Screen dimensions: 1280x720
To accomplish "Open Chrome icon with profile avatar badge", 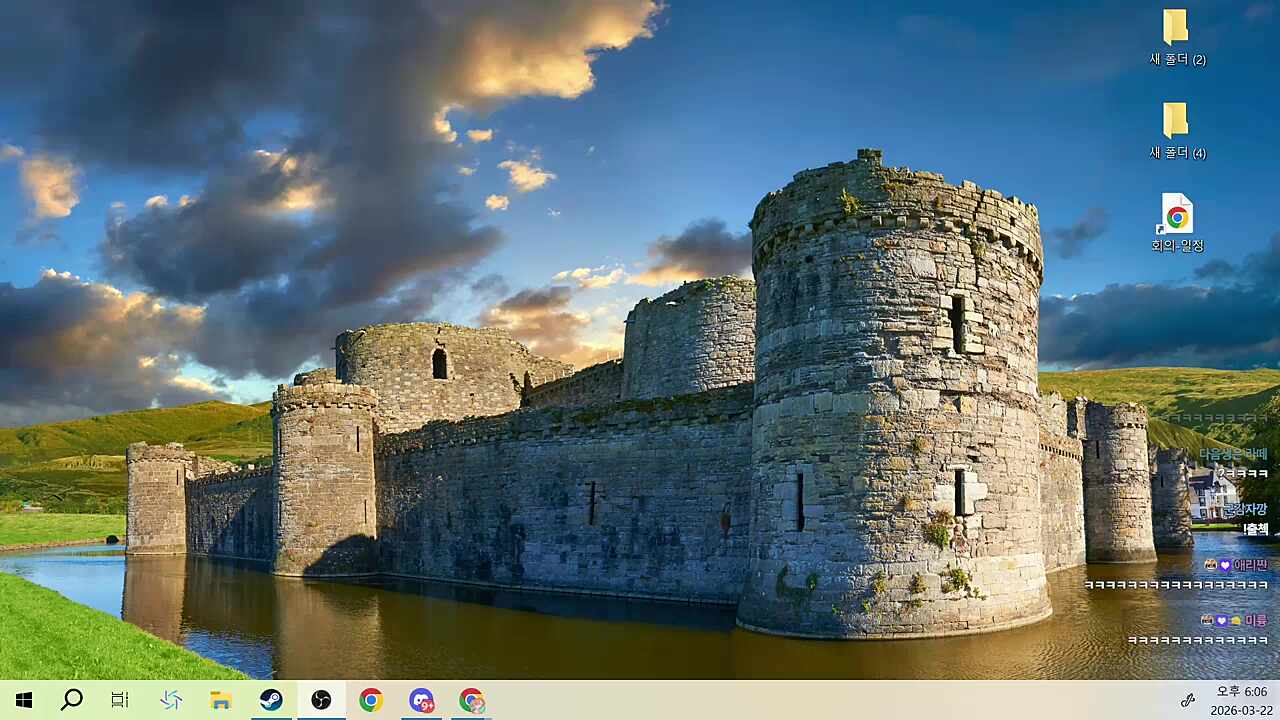I will 471,700.
